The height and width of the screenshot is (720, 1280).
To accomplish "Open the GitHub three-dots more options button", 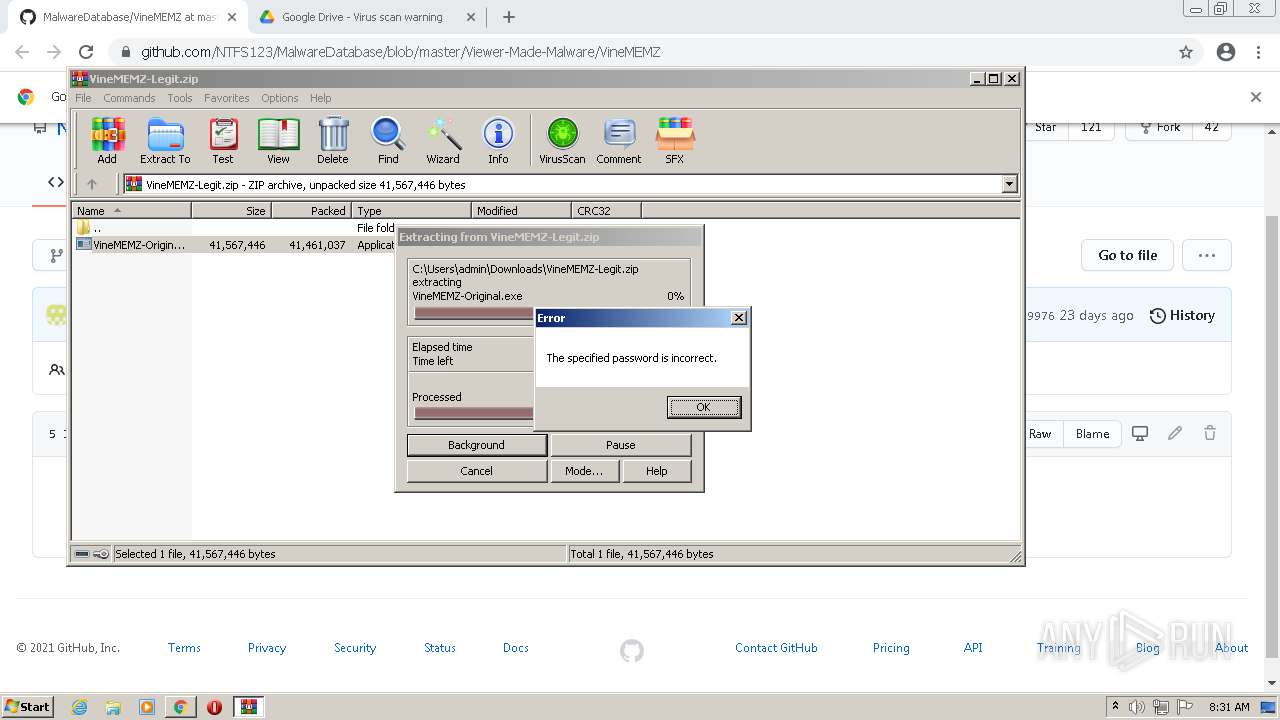I will point(1206,255).
